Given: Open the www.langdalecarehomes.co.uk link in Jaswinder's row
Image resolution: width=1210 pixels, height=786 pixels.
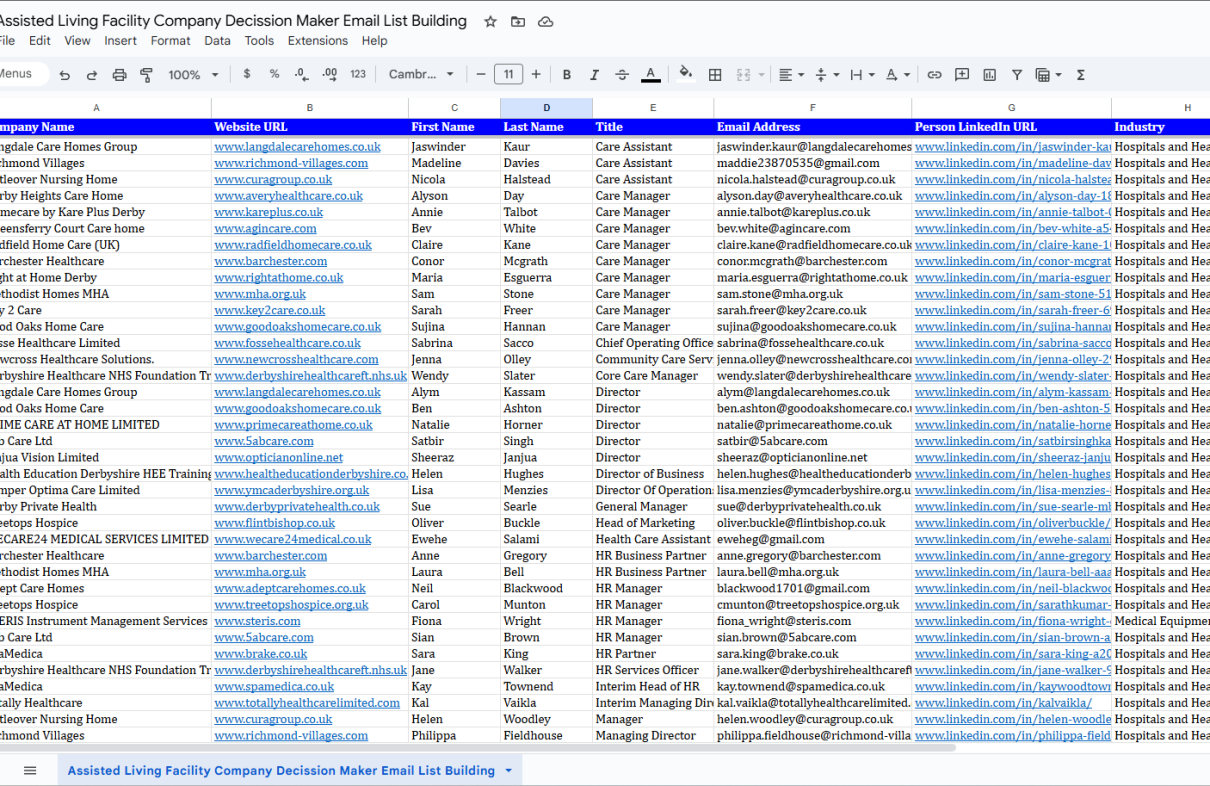Looking at the screenshot, I should [x=297, y=147].
